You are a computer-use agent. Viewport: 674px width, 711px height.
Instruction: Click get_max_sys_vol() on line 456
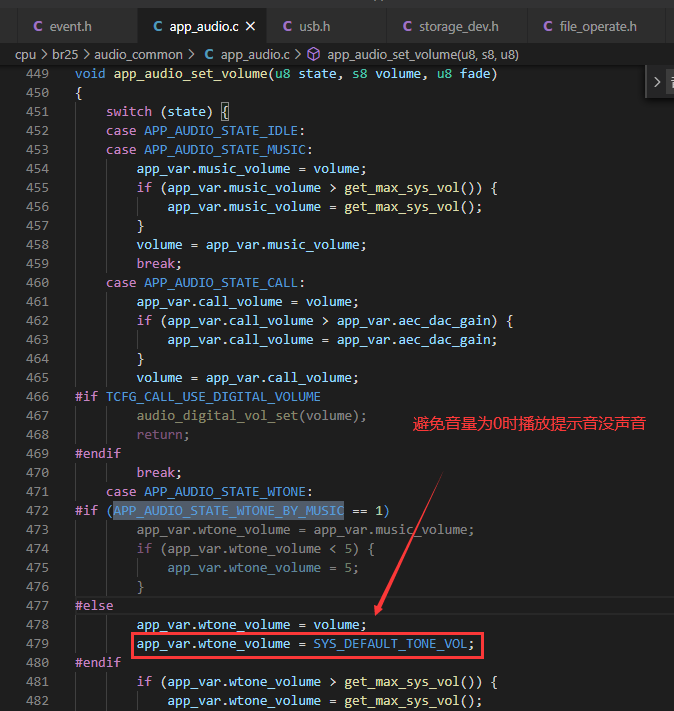click(410, 207)
